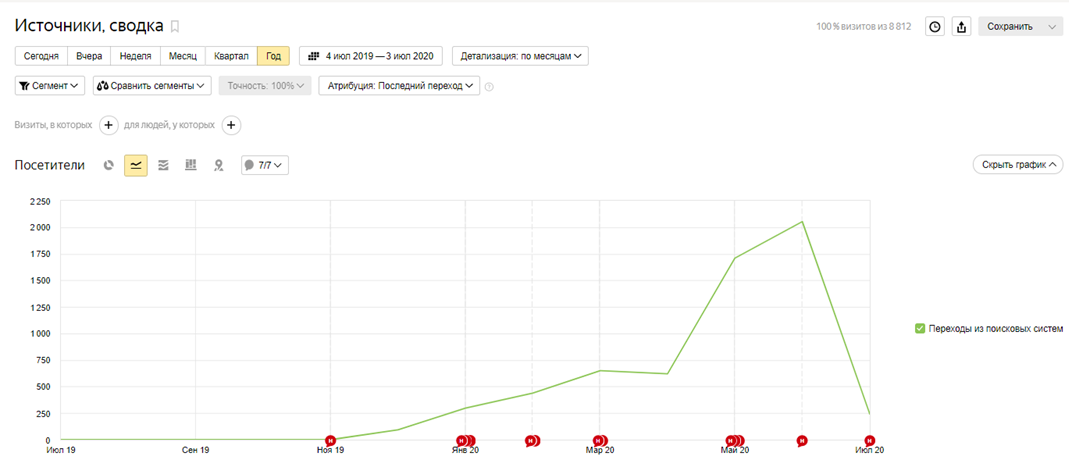1069x469 pixels.
Task: Collapse the chart with Скрыть график
Action: tap(1018, 165)
